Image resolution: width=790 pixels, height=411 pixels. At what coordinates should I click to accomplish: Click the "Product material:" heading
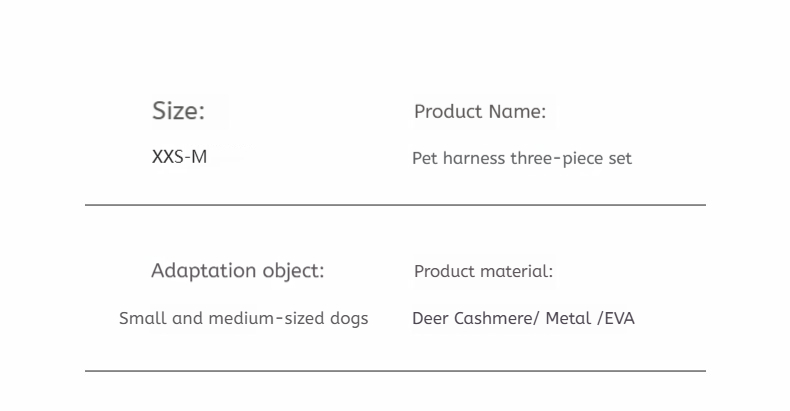coord(483,271)
